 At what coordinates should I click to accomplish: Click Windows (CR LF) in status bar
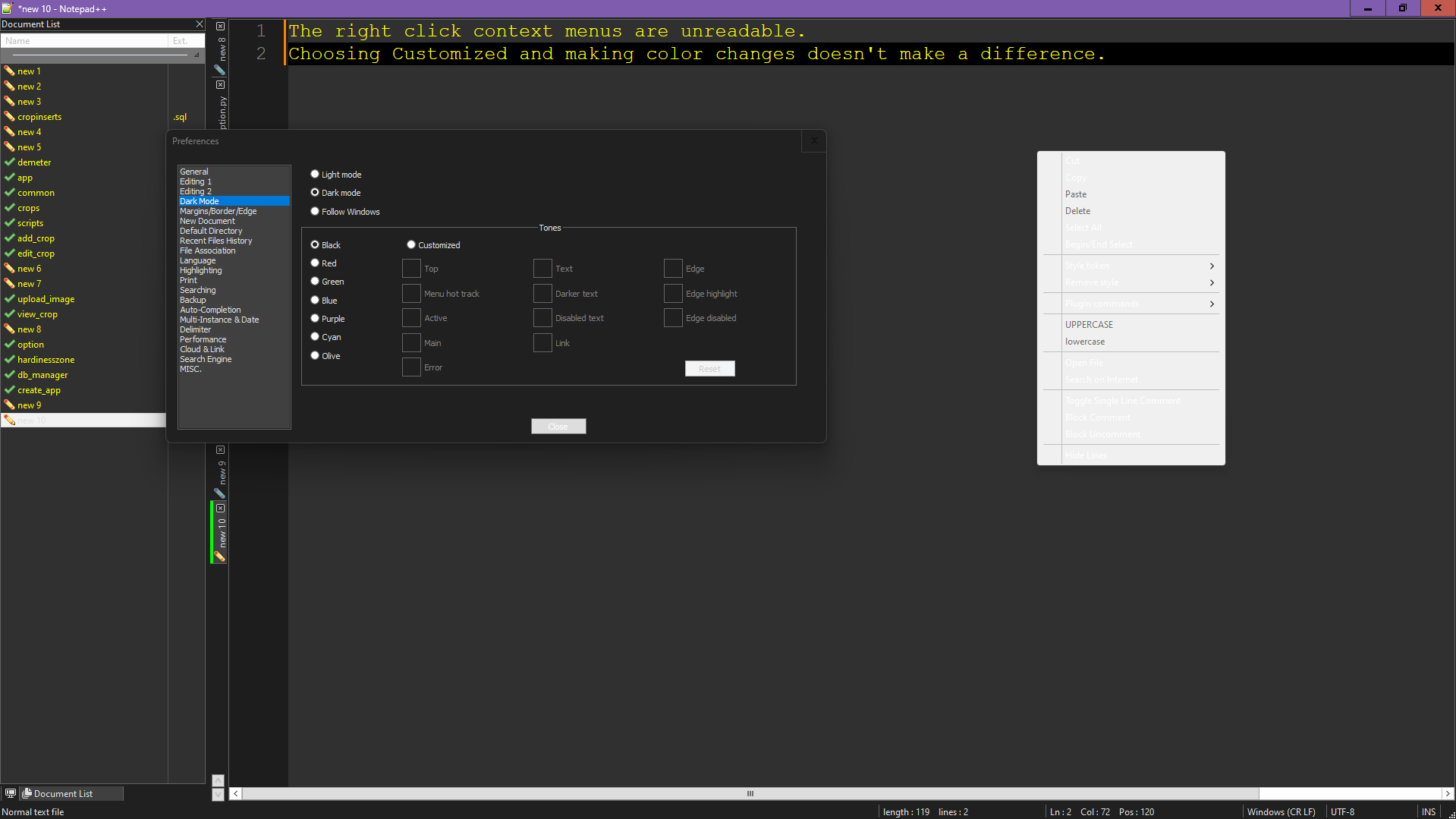[1281, 811]
